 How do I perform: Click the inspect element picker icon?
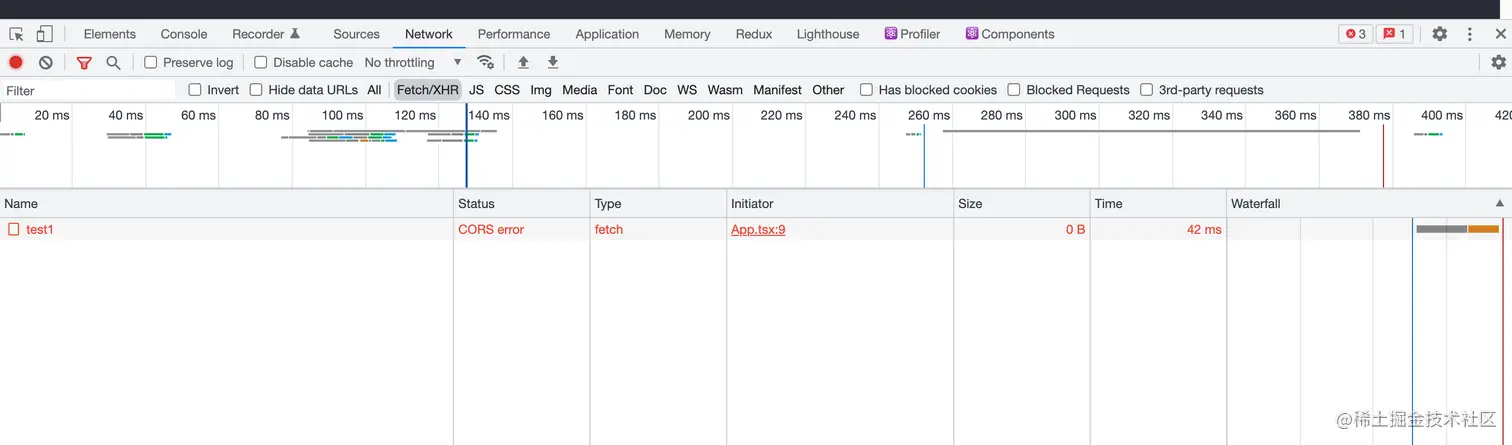16,34
